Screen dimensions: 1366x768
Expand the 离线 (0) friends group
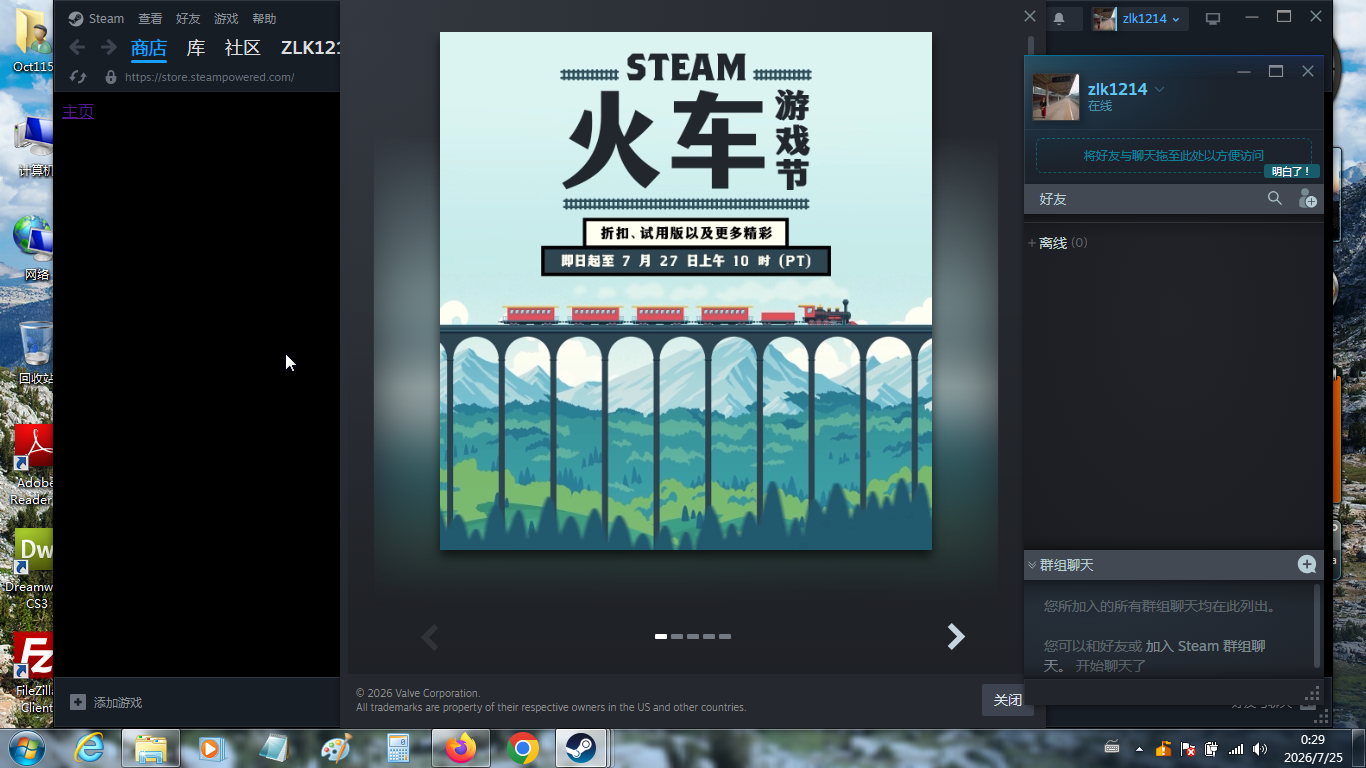tap(1058, 243)
